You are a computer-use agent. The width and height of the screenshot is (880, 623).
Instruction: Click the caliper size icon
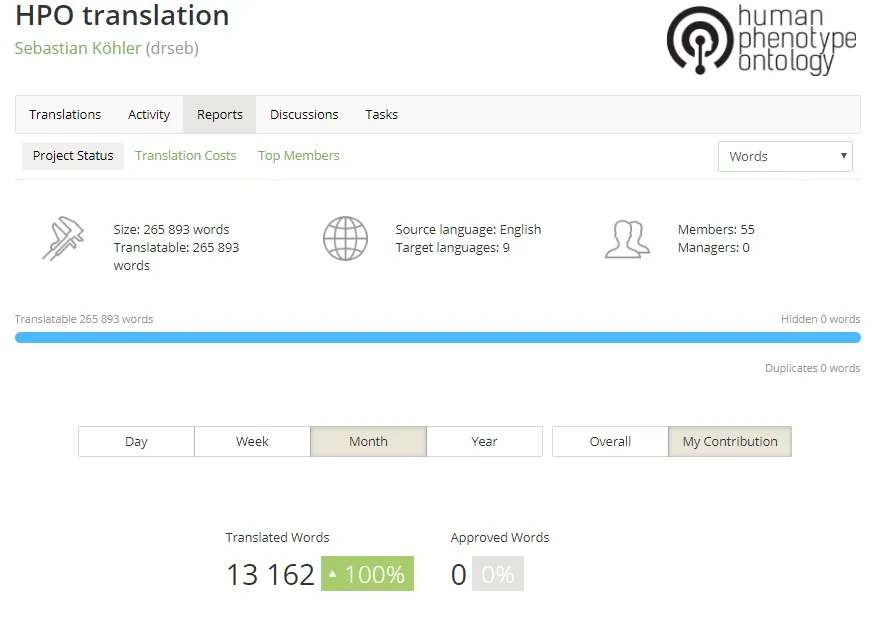pyautogui.click(x=63, y=239)
